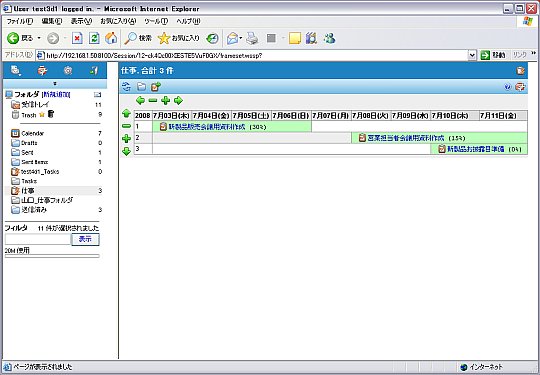Open the ツール menu
This screenshot has height=375, width=540.
(x=156, y=21)
